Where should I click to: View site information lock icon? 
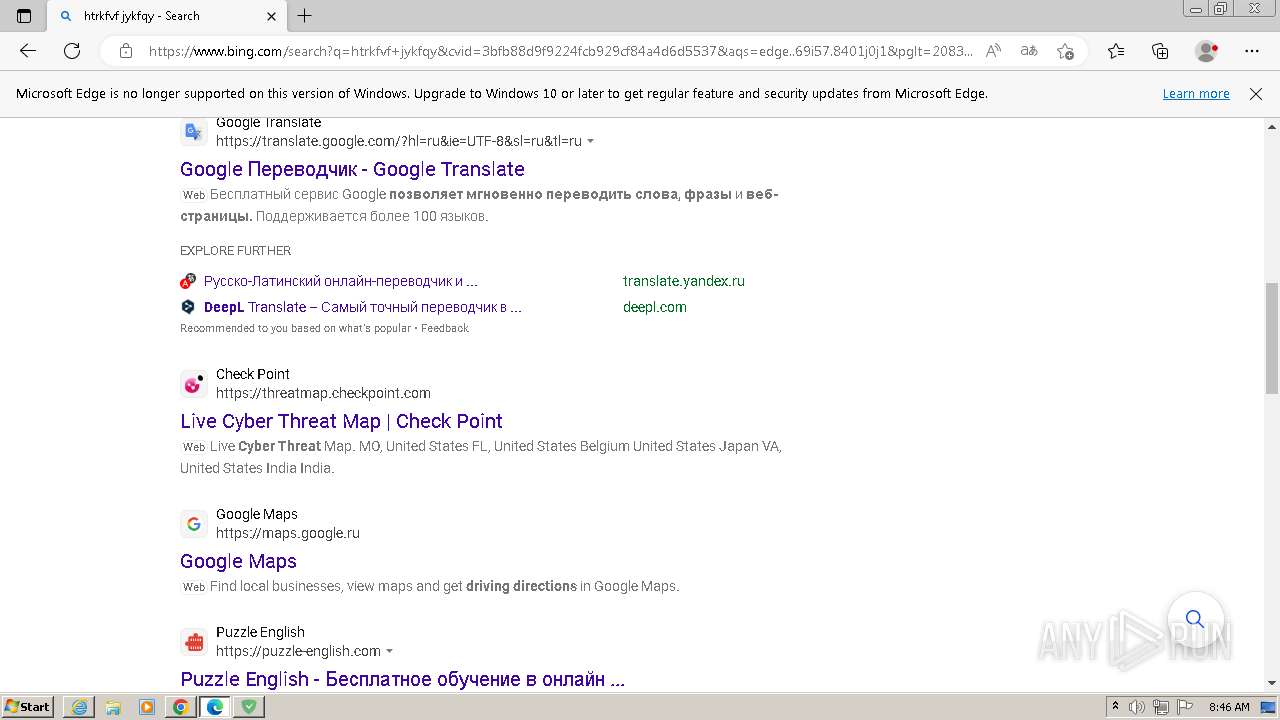pos(126,51)
